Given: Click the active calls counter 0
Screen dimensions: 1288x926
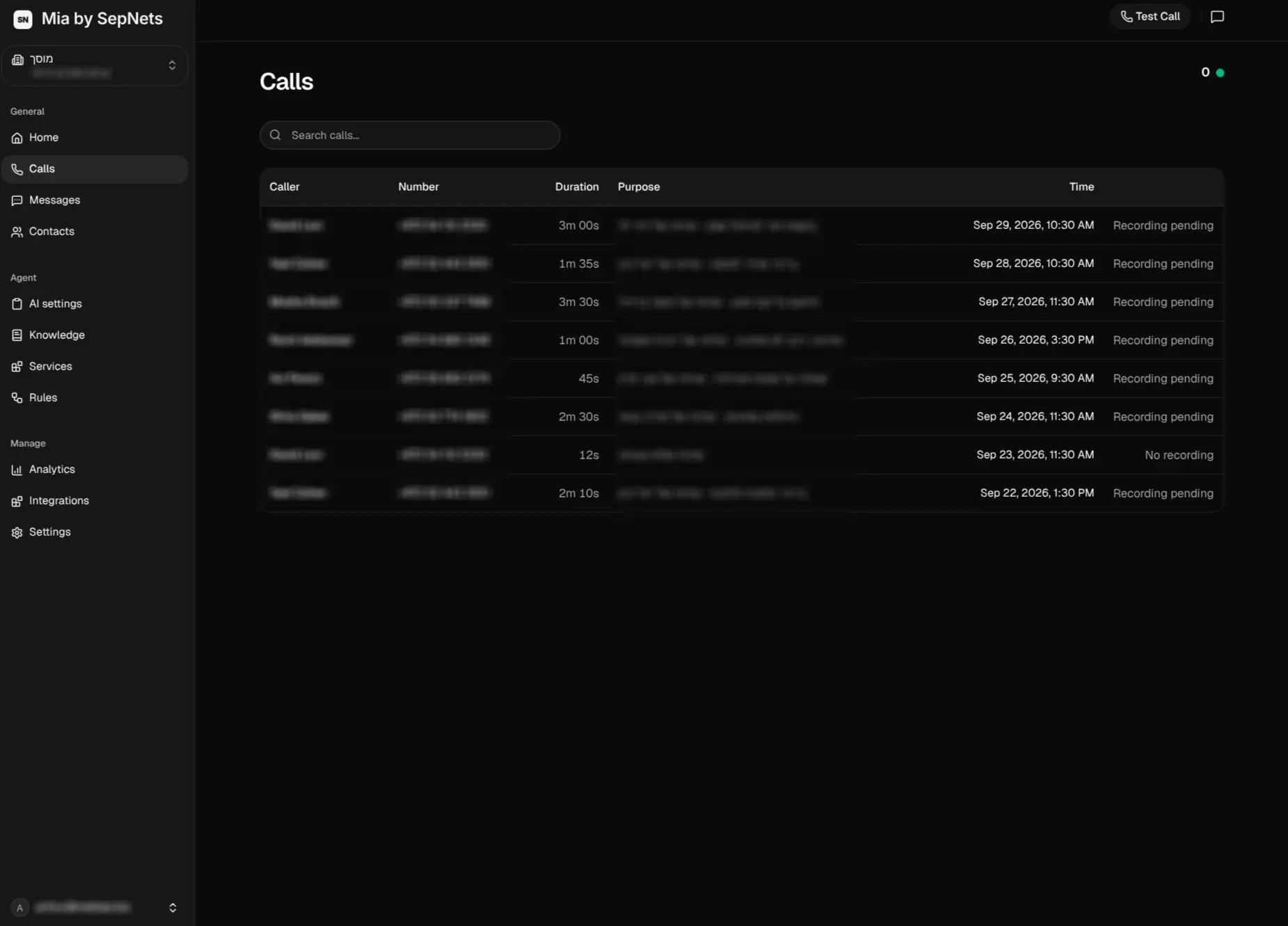Looking at the screenshot, I should coord(1205,72).
